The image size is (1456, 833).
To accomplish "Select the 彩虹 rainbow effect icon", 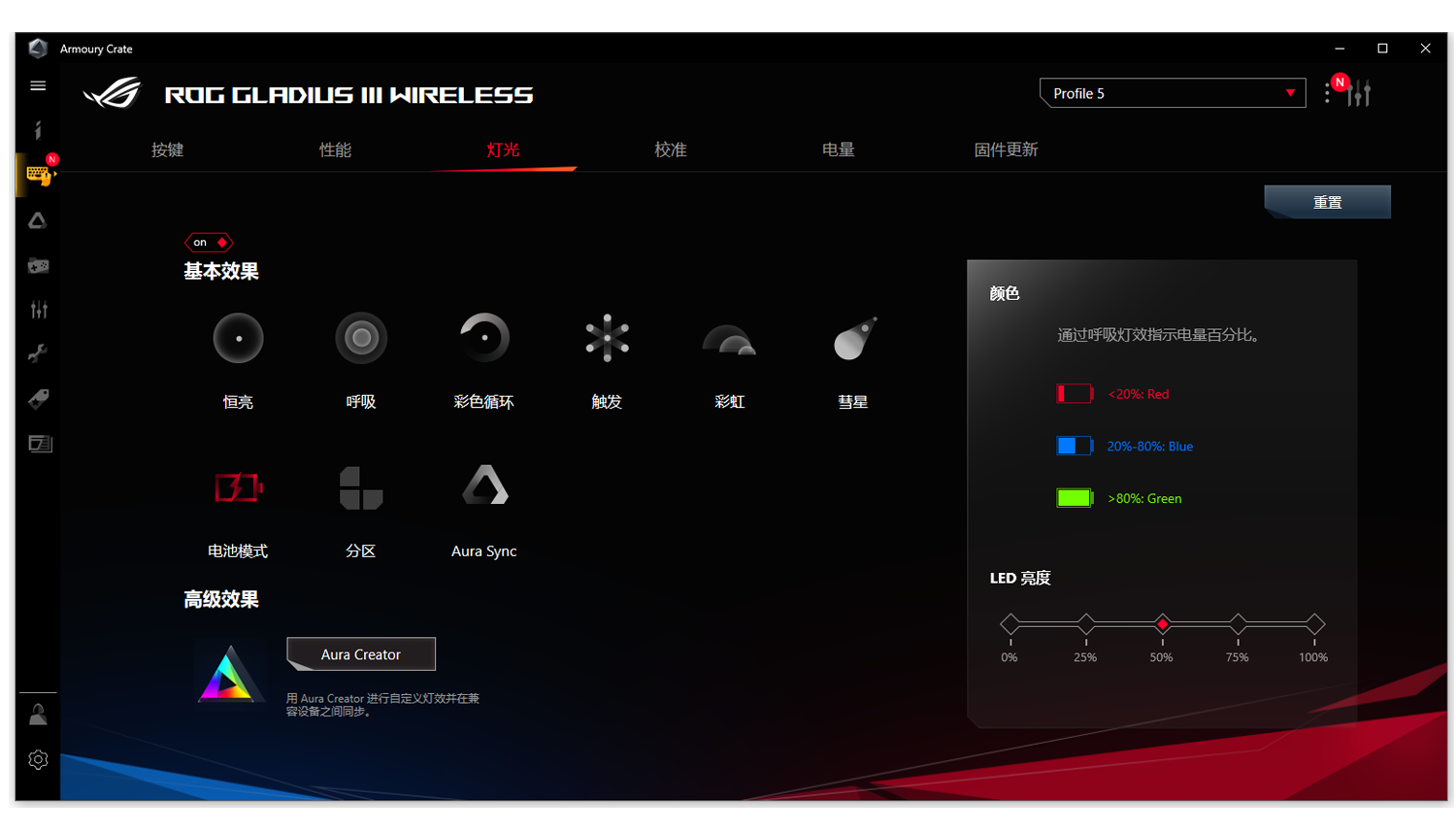I will (x=729, y=341).
